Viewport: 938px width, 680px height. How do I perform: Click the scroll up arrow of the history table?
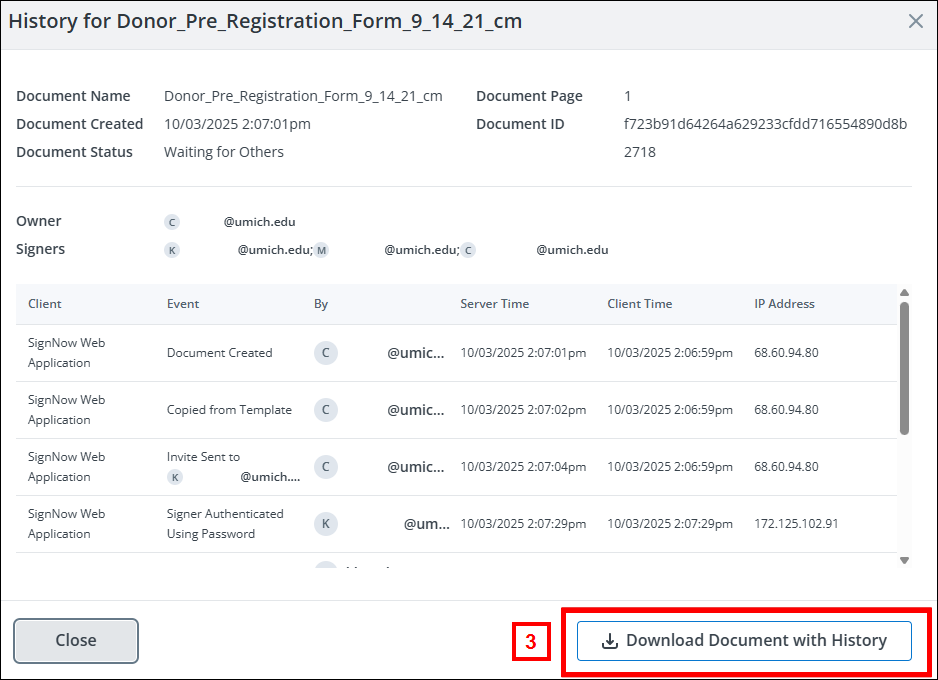904,292
